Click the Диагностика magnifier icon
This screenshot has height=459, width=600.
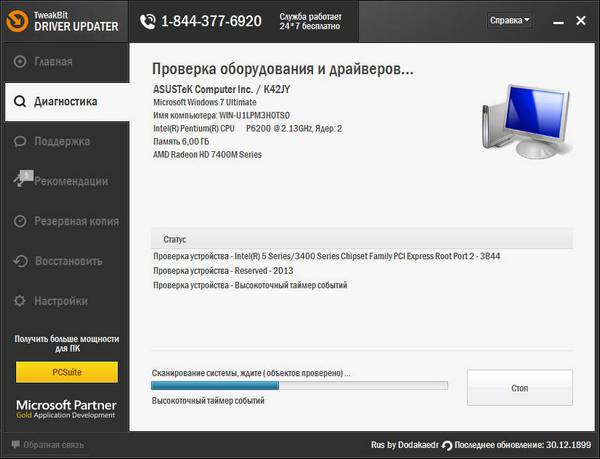point(20,101)
